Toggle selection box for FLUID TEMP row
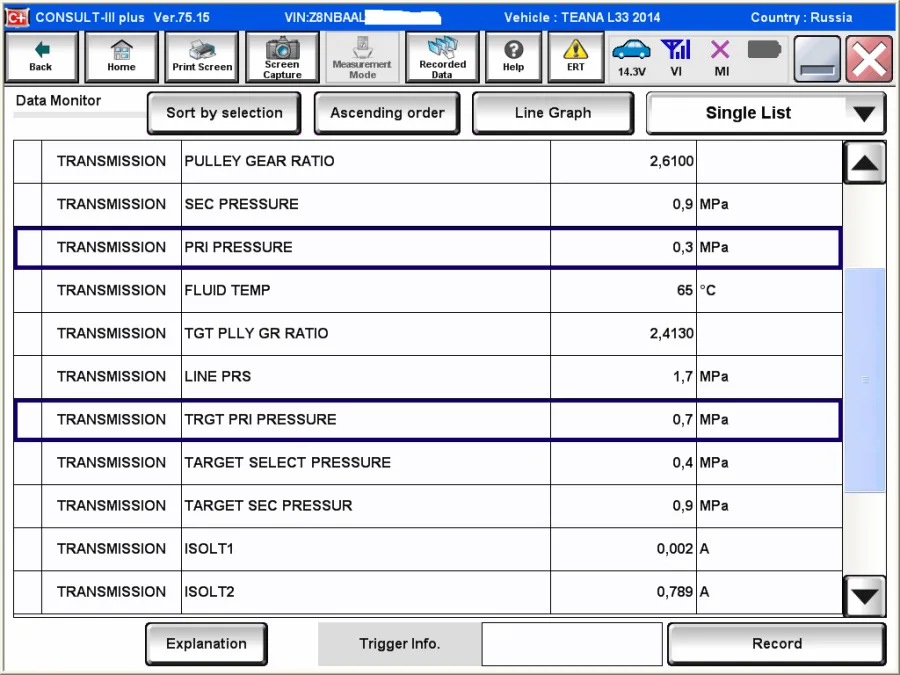Viewport: 900px width, 675px height. tap(28, 290)
